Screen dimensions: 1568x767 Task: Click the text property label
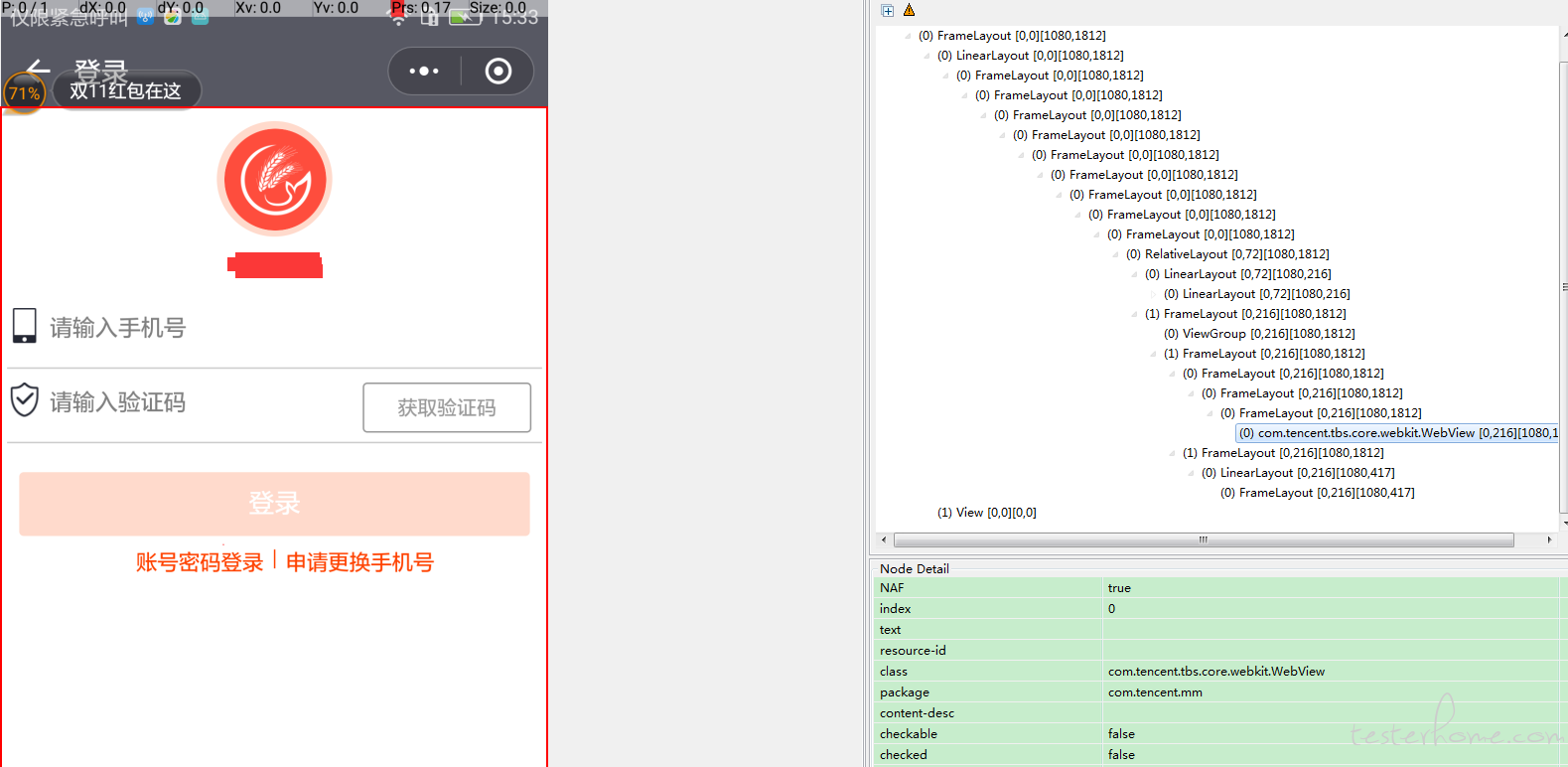(x=890, y=630)
